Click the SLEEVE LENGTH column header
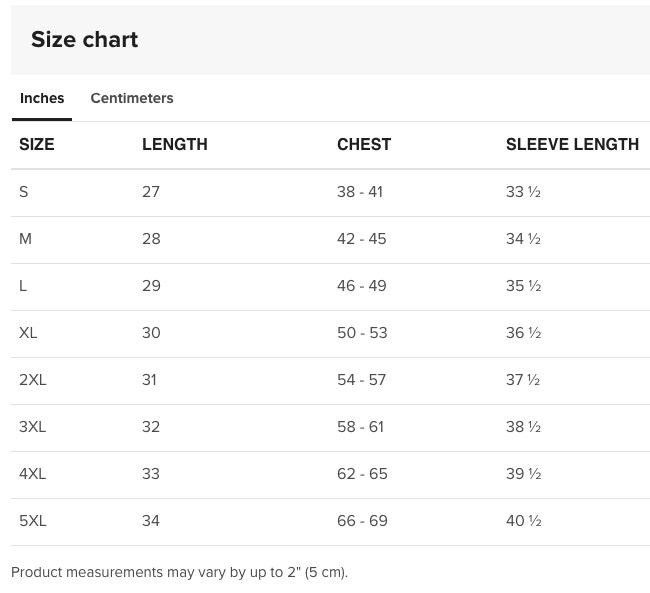650x593 pixels. coord(572,144)
